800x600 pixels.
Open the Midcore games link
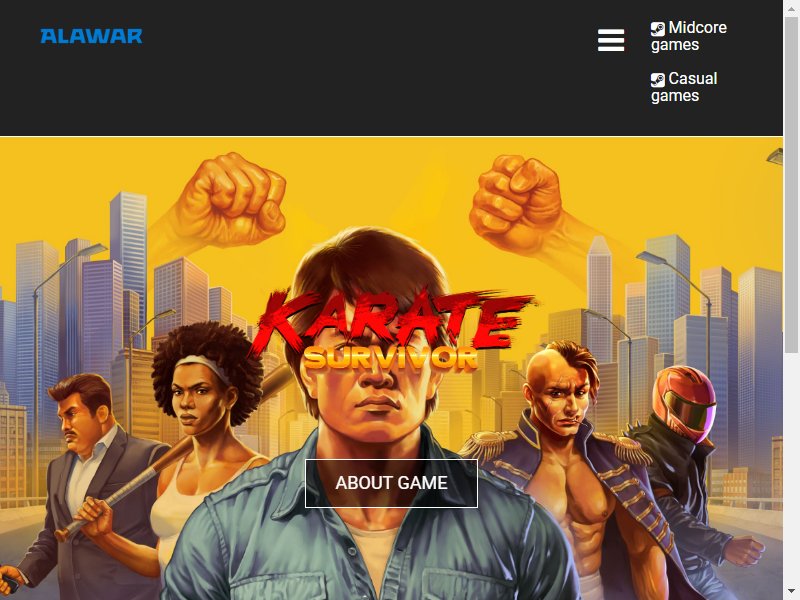point(689,36)
